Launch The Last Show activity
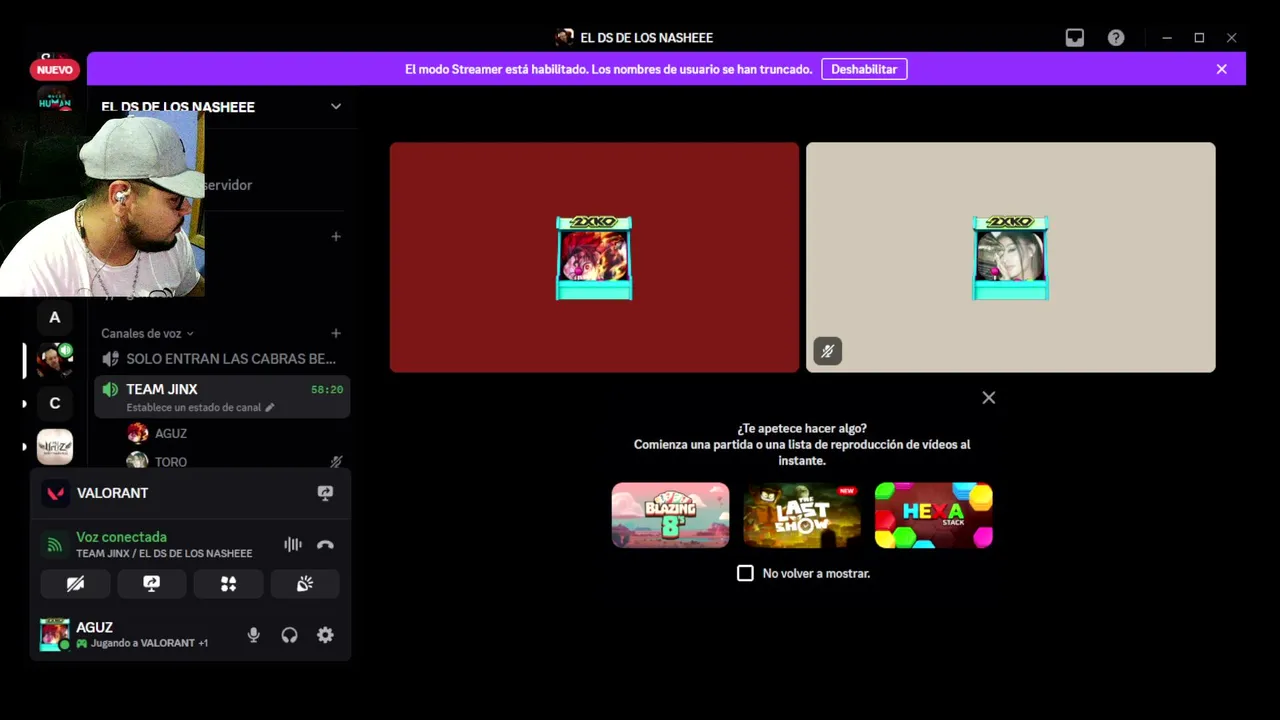The height and width of the screenshot is (720, 1280). pos(802,515)
